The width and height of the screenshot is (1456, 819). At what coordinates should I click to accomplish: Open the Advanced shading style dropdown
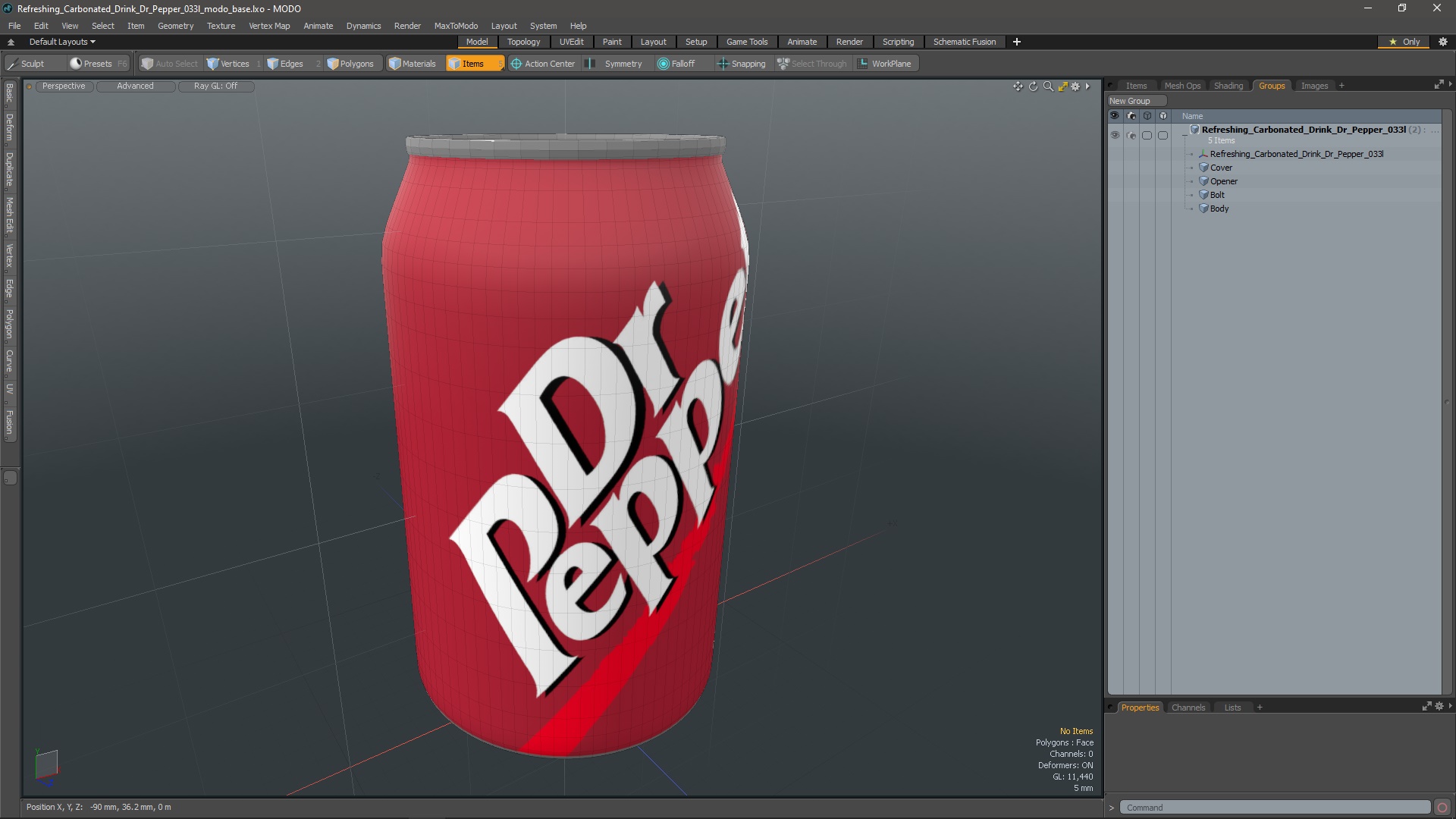(x=135, y=86)
